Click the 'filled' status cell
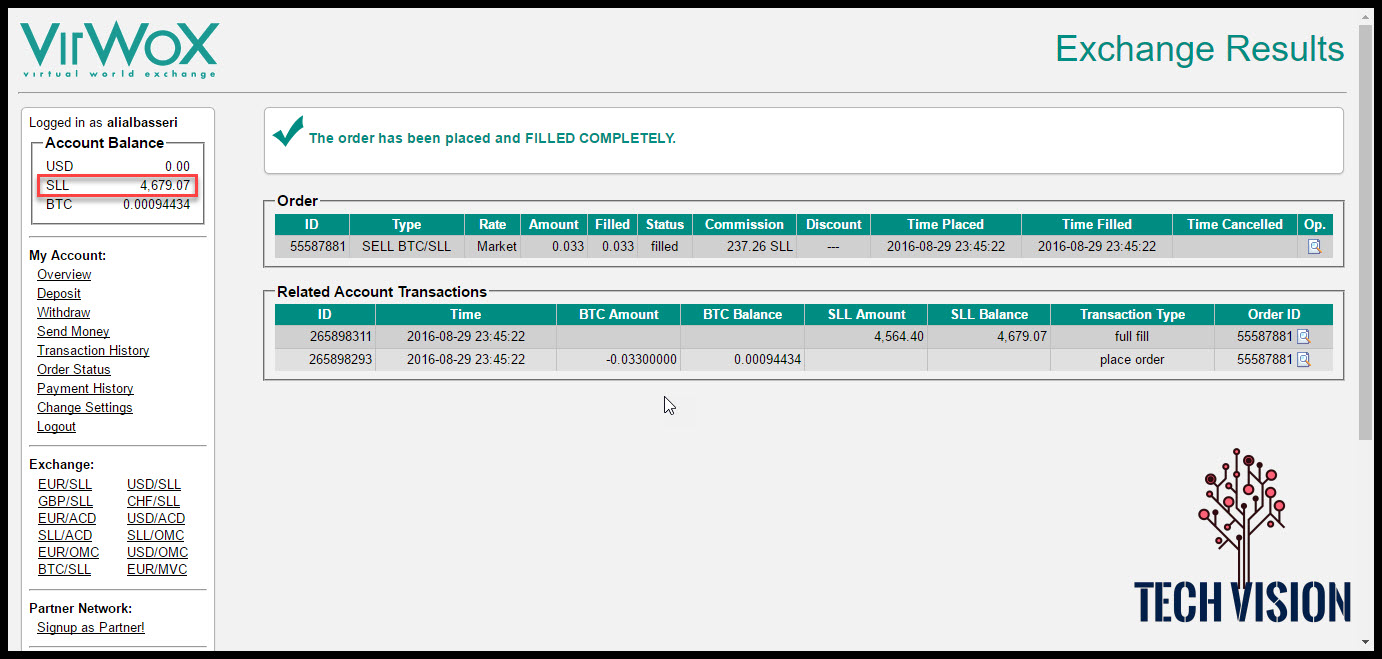Image resolution: width=1382 pixels, height=659 pixels. pyautogui.click(x=664, y=246)
